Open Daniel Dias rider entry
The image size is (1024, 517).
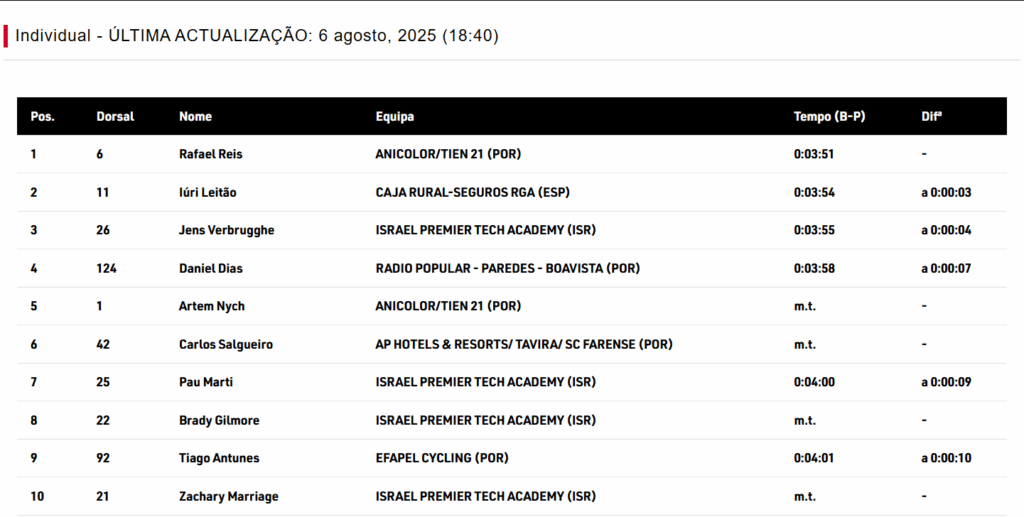click(x=210, y=268)
